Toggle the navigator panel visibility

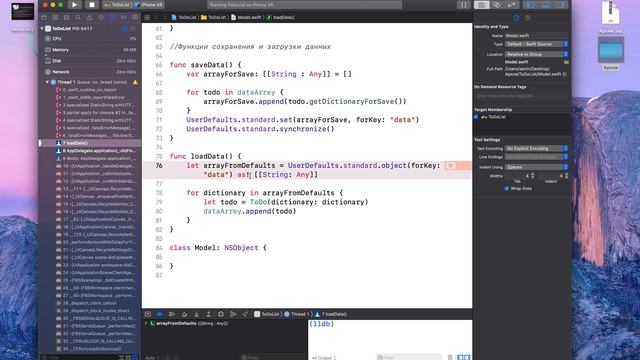pyautogui.click(x=531, y=5)
